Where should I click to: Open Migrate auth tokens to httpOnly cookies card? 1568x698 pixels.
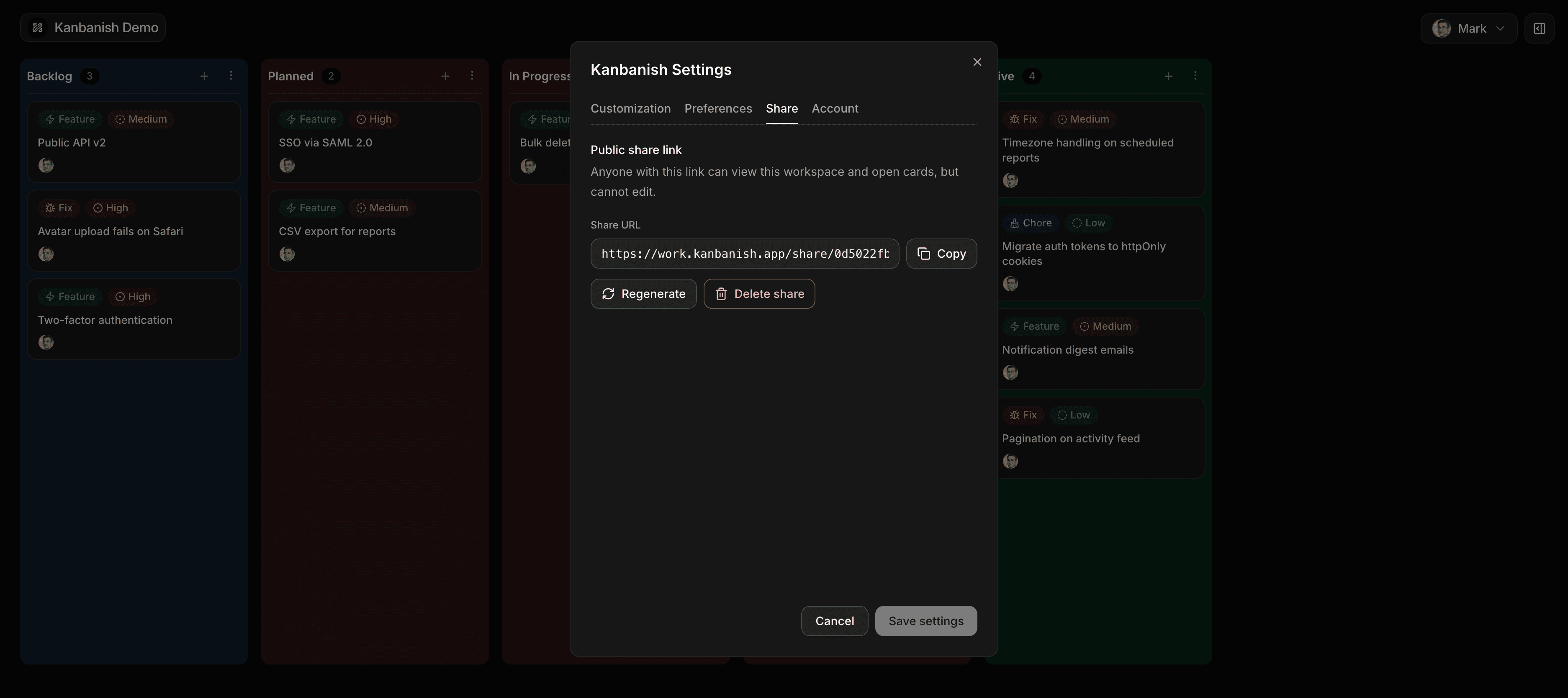(x=1101, y=253)
